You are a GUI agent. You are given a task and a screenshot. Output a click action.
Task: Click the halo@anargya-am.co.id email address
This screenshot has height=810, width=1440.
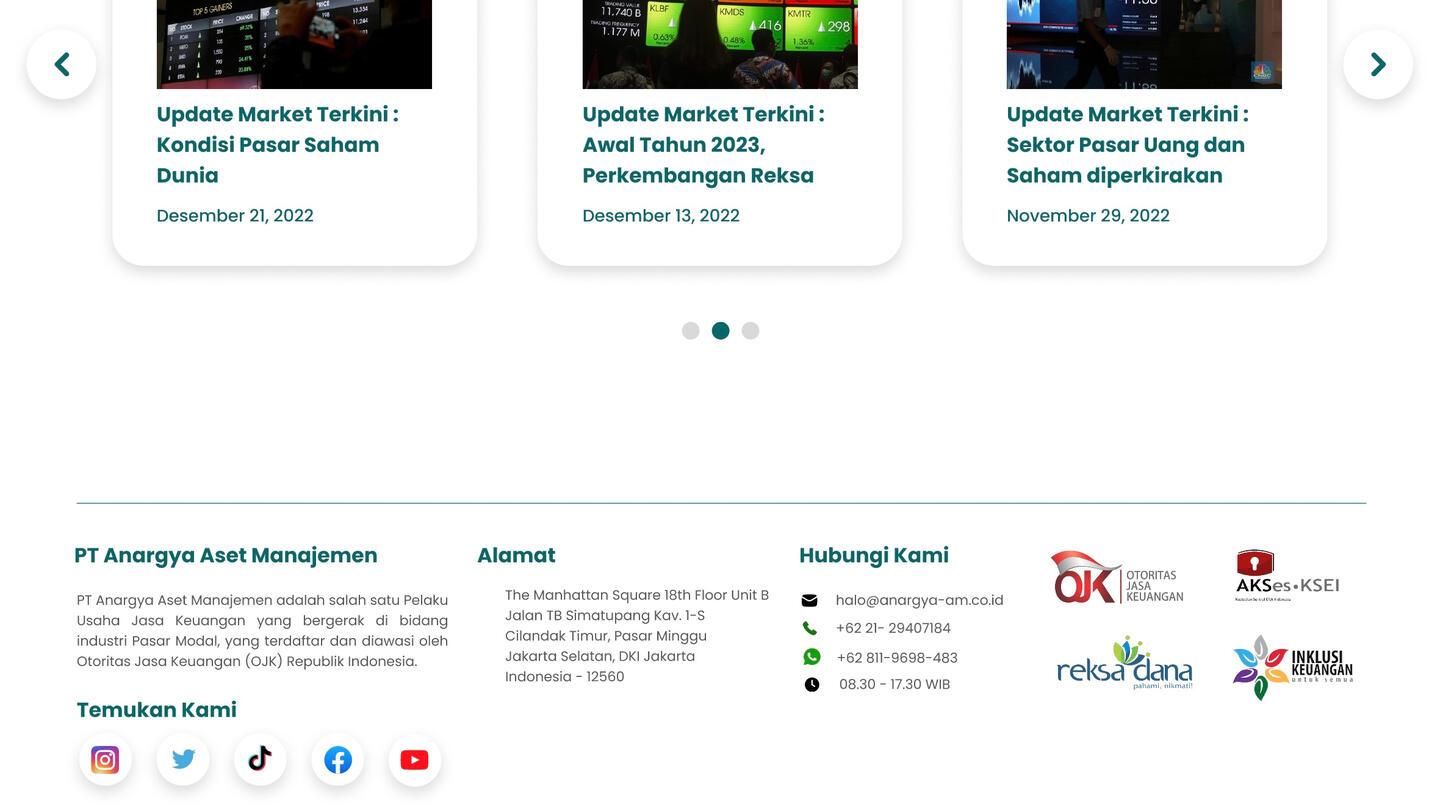[919, 600]
